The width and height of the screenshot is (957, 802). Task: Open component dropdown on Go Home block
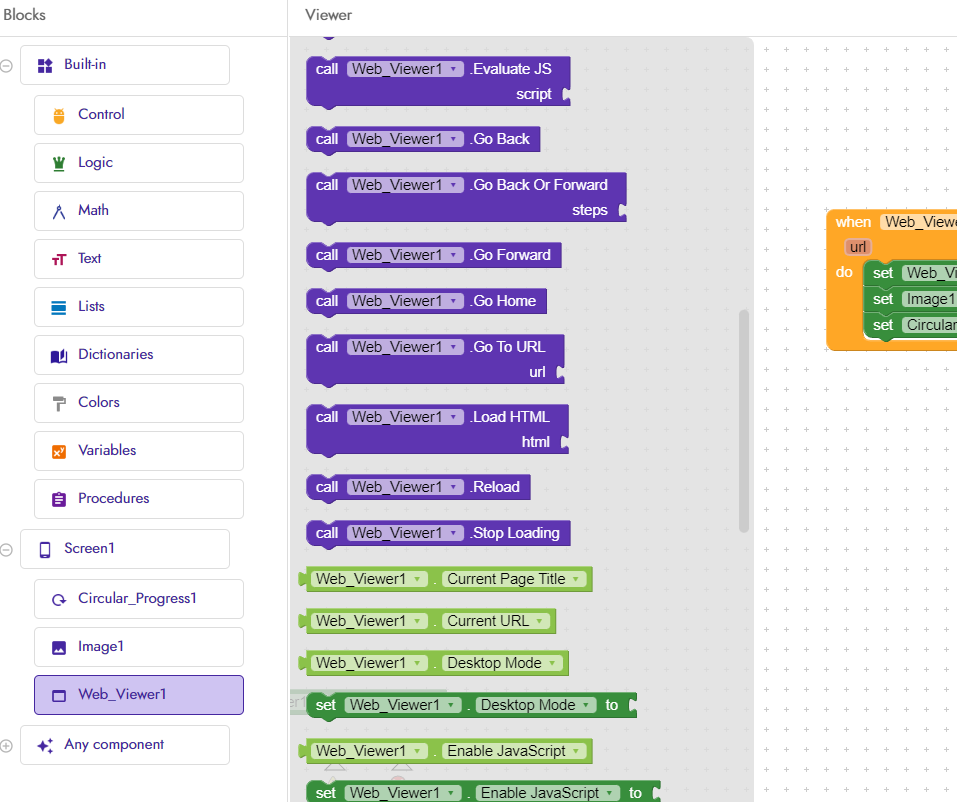pos(456,301)
